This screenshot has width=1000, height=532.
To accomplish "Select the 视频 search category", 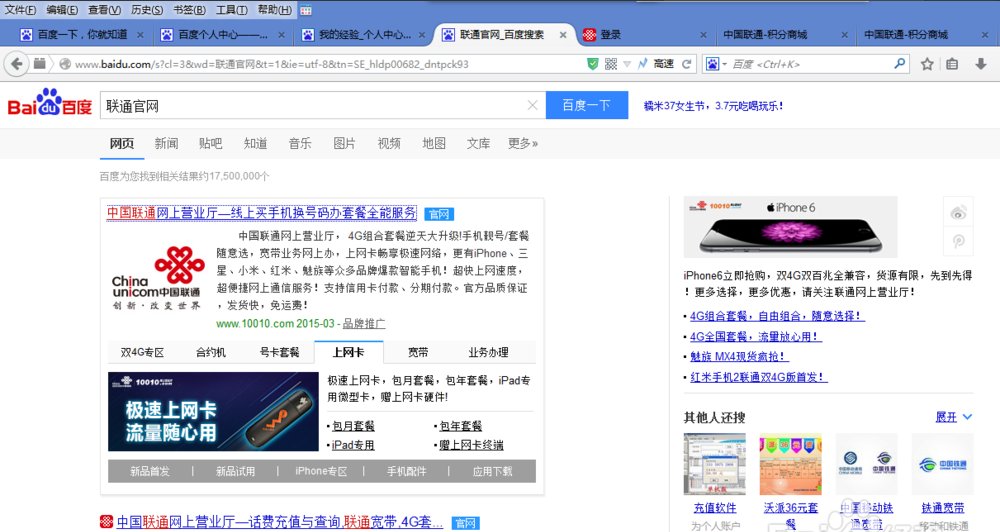I will coord(389,144).
